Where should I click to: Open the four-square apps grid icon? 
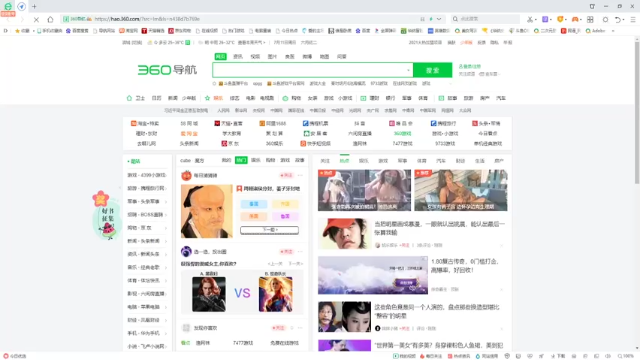590,19
